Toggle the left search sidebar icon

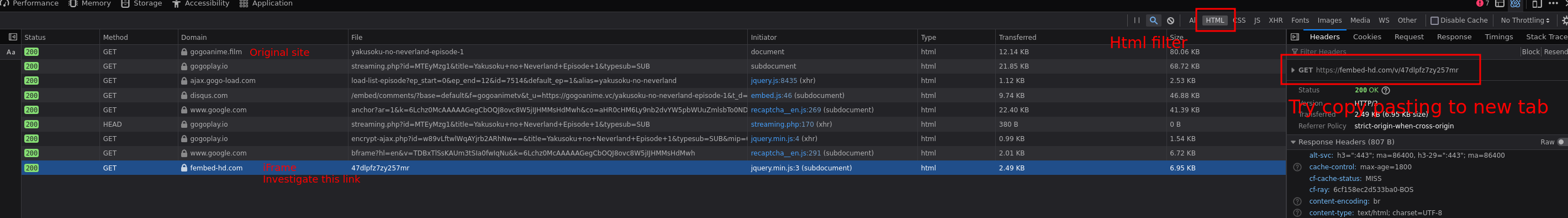tap(12, 37)
